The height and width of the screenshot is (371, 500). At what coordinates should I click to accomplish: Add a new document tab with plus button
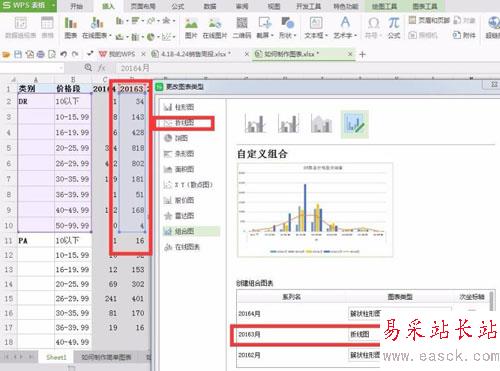tap(362, 54)
